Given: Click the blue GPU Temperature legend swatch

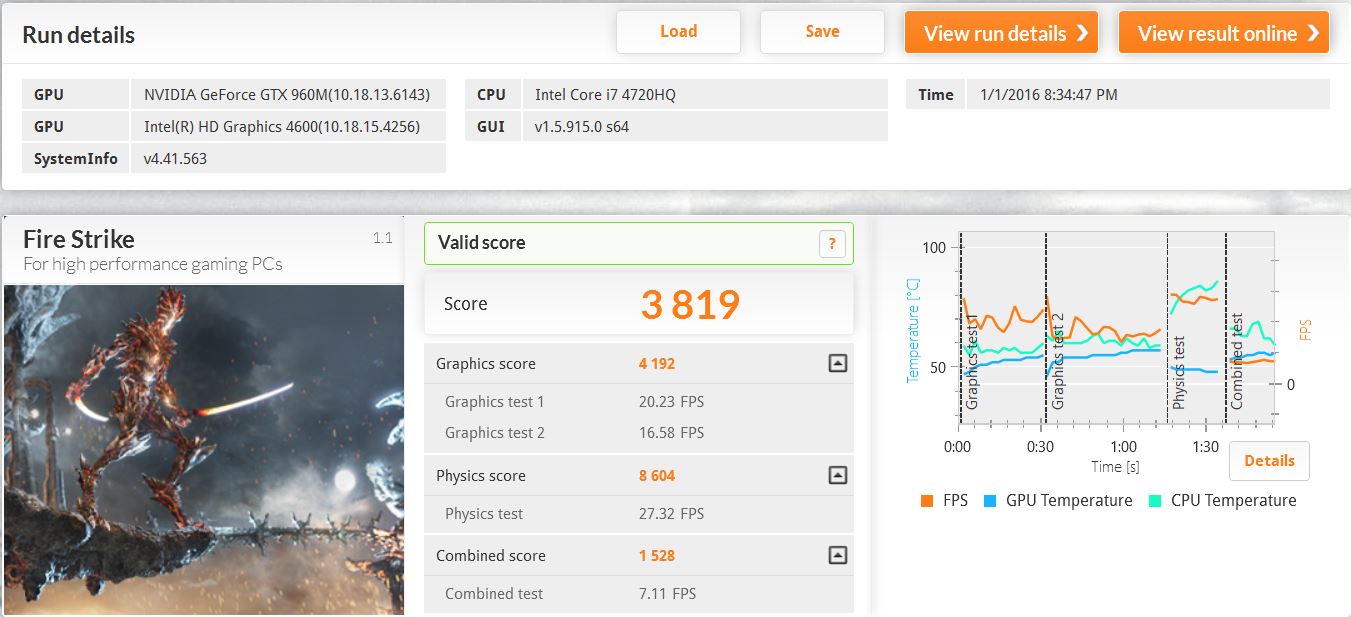Looking at the screenshot, I should [x=990, y=501].
